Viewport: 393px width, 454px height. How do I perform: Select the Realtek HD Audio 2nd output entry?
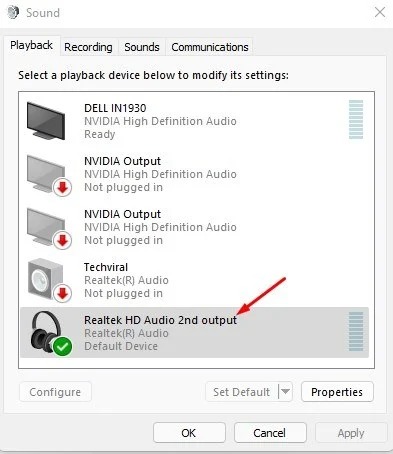point(194,332)
